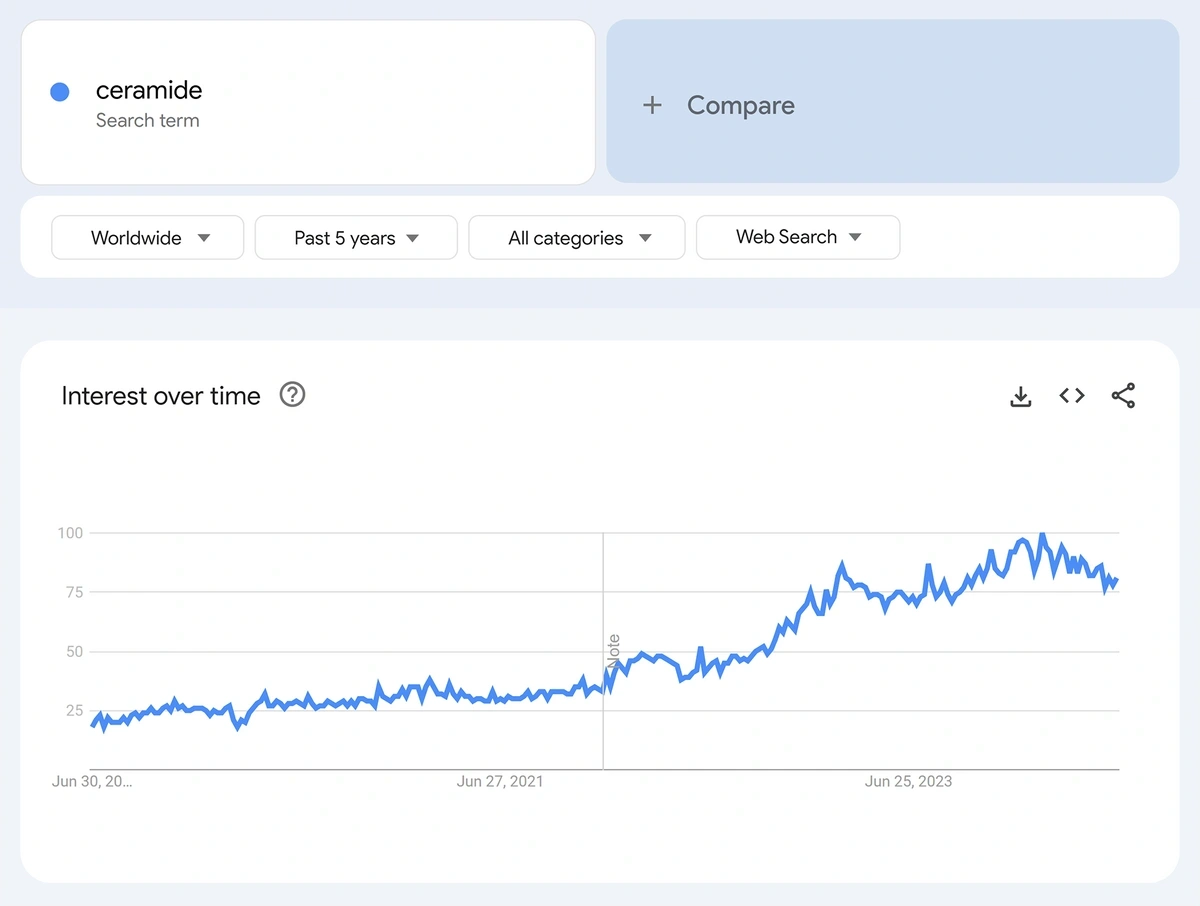
Task: Open the Past 5 years time range selector
Action: click(355, 237)
